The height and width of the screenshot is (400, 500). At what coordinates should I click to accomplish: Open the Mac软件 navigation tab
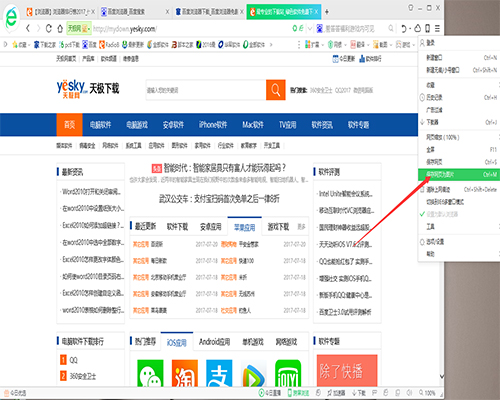point(253,125)
